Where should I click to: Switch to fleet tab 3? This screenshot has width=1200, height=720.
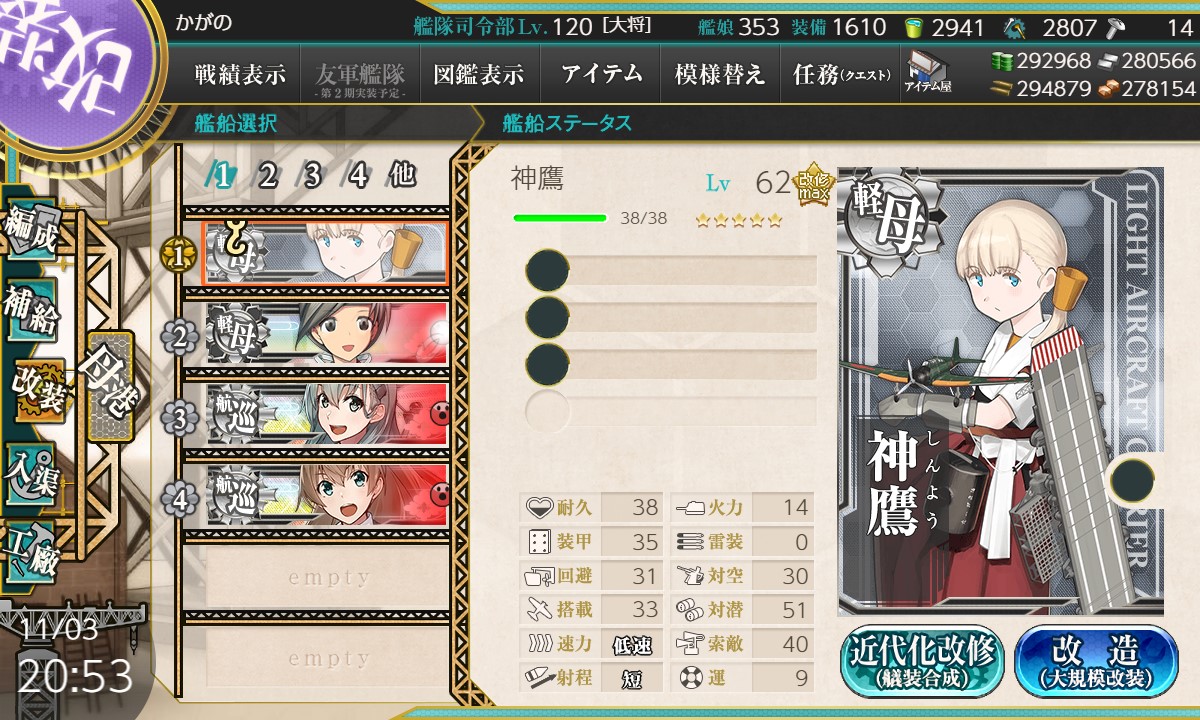point(311,176)
